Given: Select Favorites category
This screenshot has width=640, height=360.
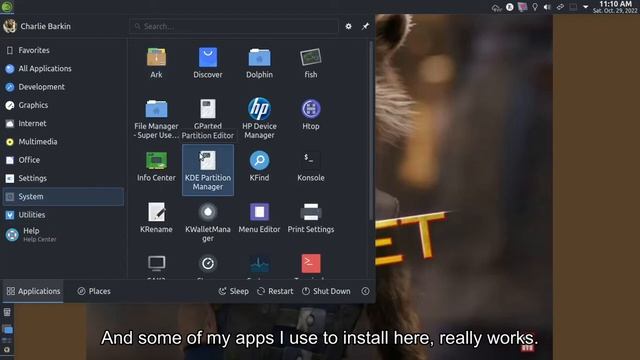Looking at the screenshot, I should [x=63, y=50].
